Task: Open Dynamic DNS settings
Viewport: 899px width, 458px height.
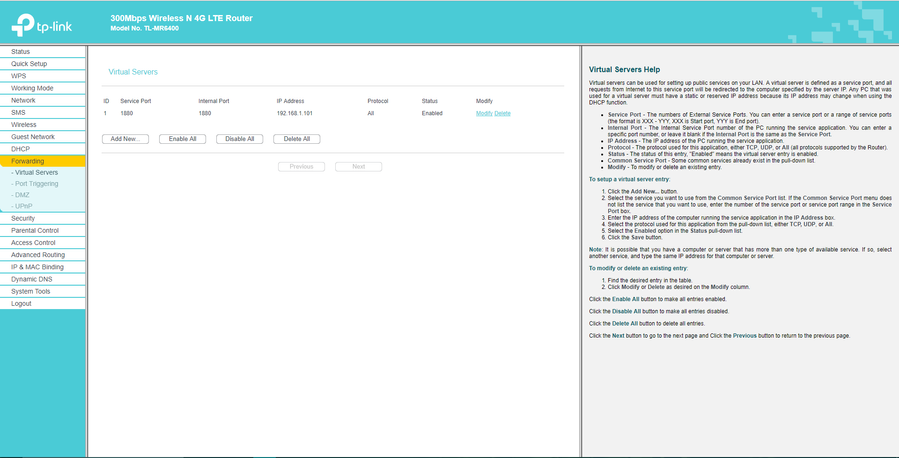Action: click(x=42, y=279)
